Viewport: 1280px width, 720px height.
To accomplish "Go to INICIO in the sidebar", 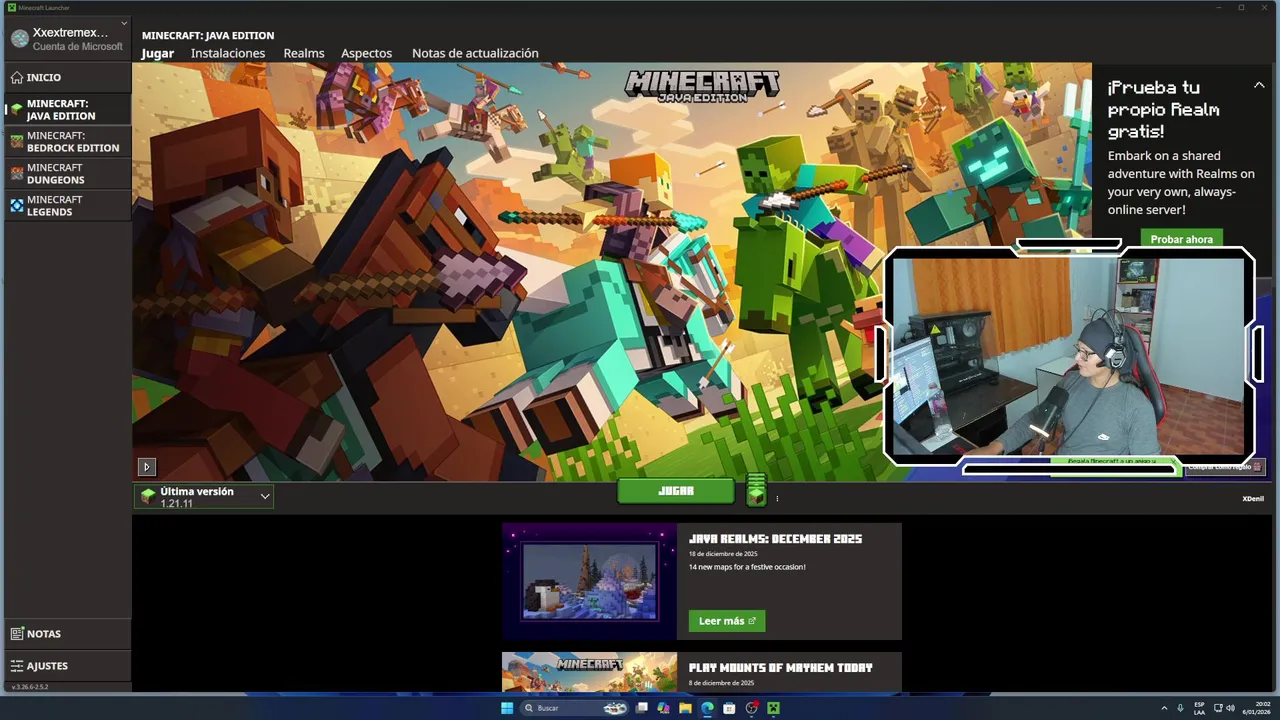I will tap(67, 77).
